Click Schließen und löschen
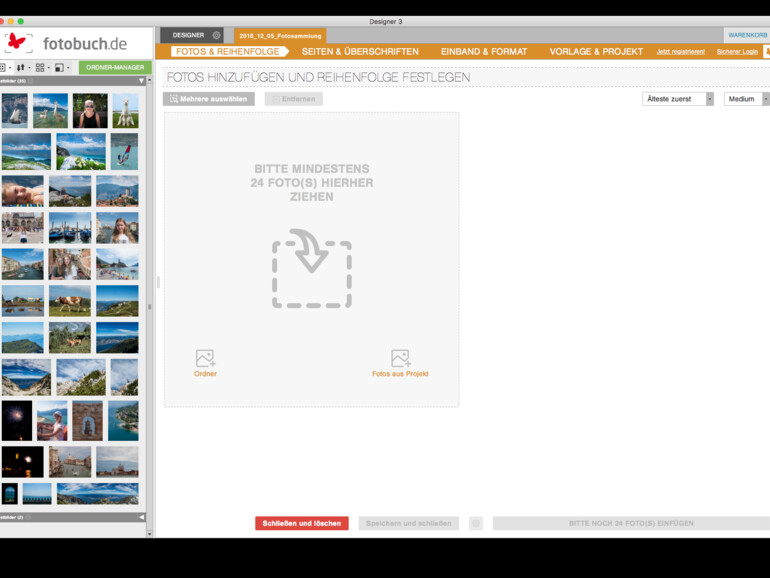The image size is (770, 578). [302, 523]
